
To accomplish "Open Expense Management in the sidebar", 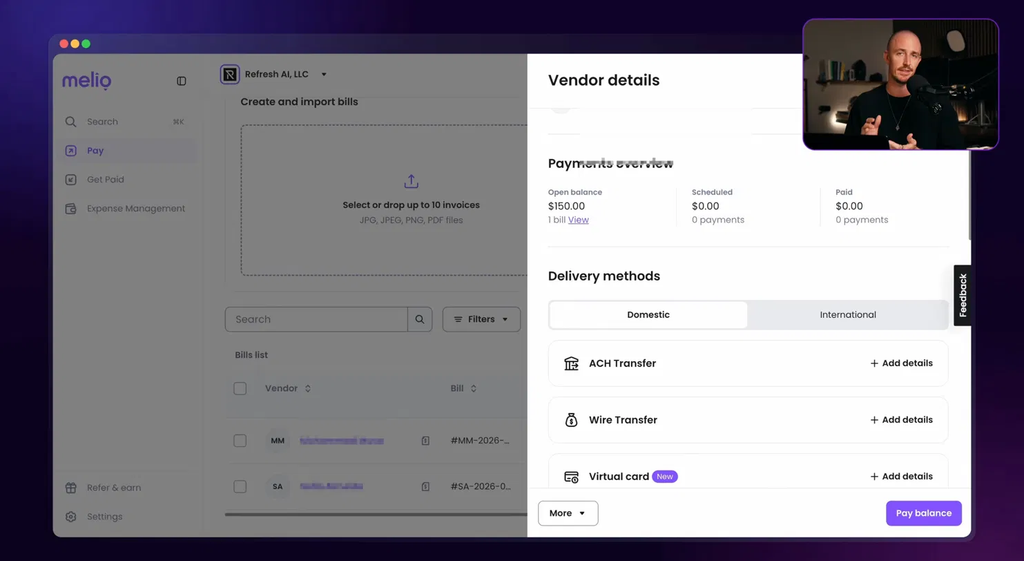I will pos(128,208).
